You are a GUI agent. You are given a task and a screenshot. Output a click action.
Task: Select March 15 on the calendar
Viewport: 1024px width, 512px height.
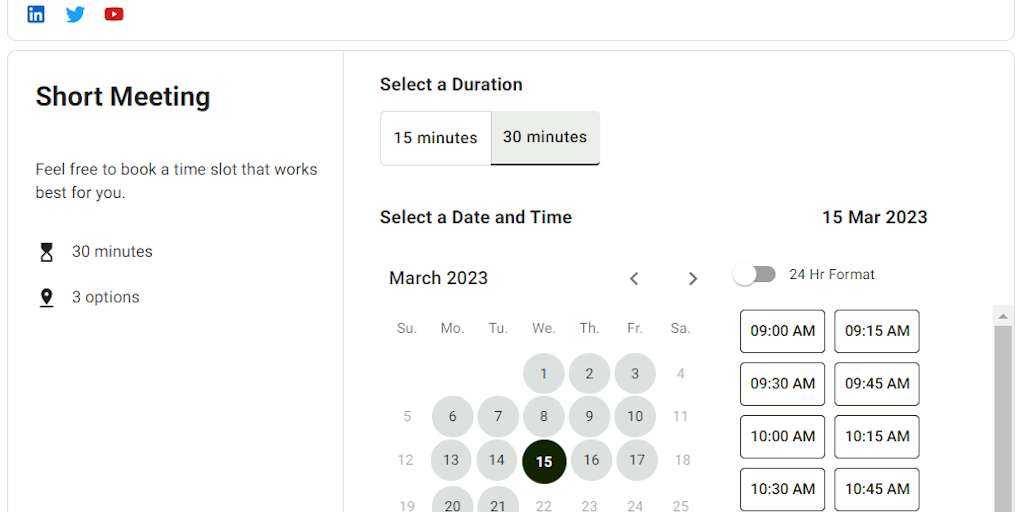[544, 461]
